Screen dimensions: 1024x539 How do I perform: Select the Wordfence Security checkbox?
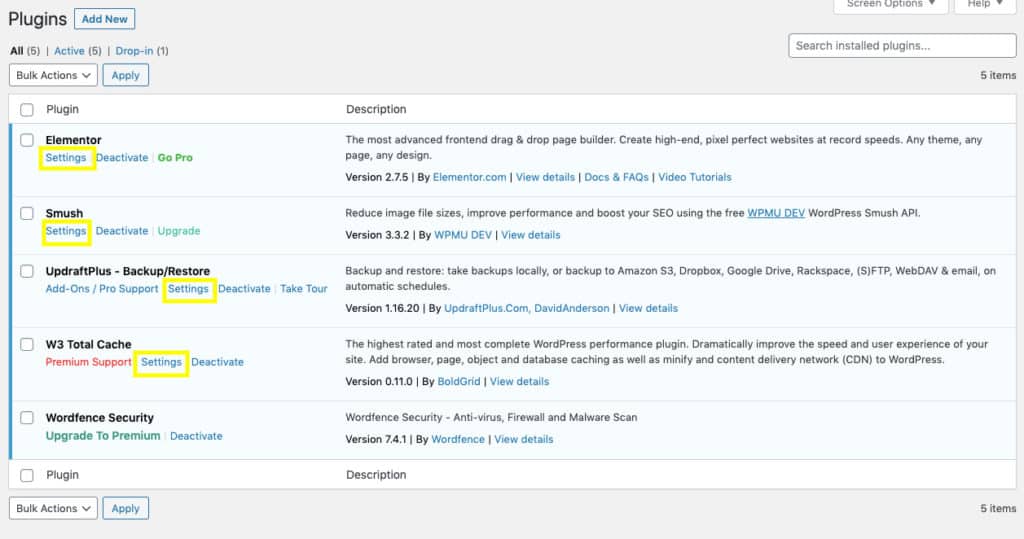tap(27, 417)
